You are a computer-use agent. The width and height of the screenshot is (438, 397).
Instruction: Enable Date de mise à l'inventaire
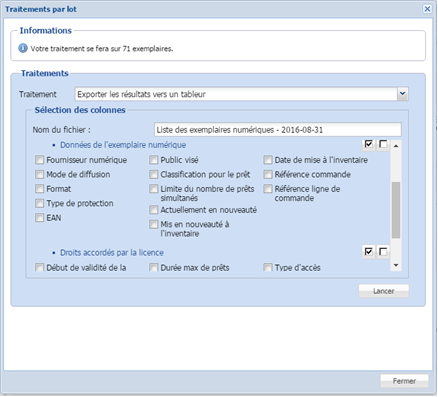pos(268,160)
